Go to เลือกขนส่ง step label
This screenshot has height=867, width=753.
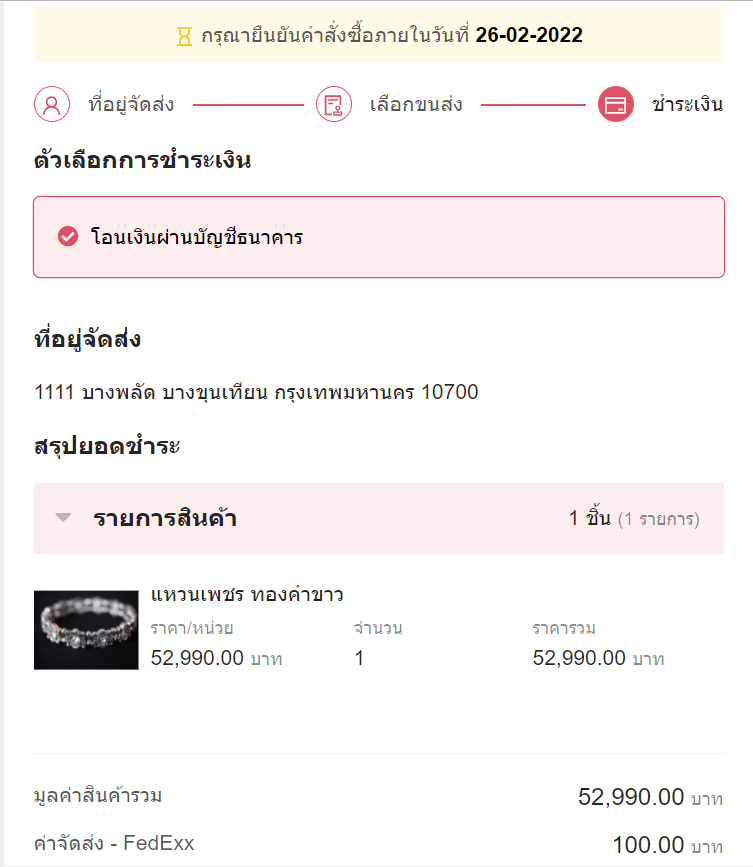(416, 104)
